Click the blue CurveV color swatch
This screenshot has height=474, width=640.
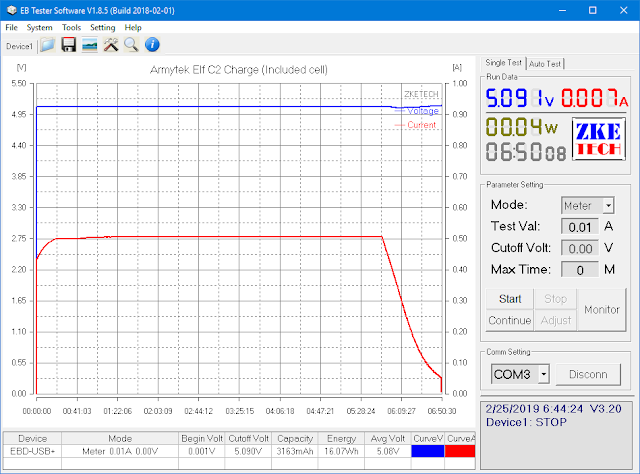coord(428,451)
